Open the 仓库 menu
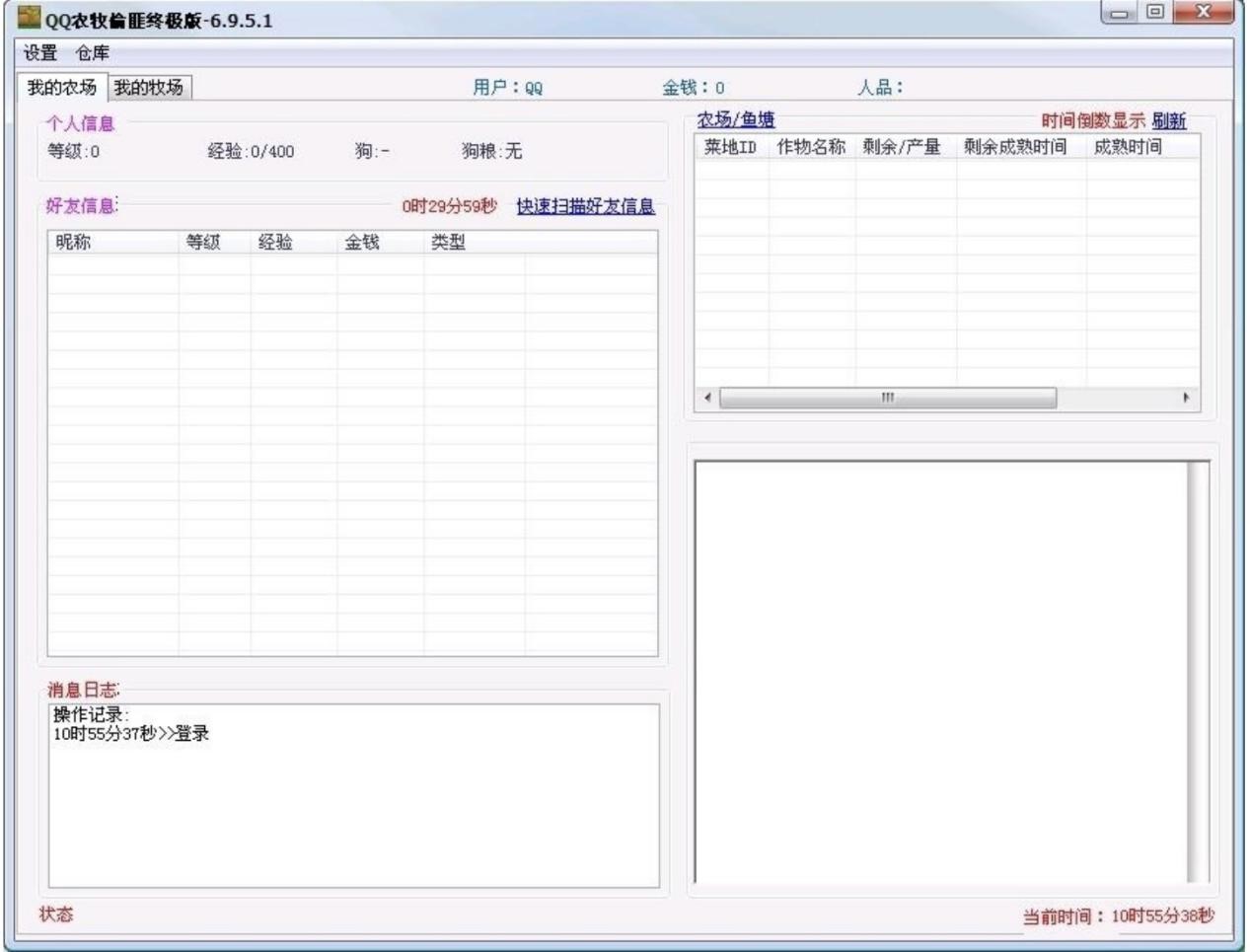1250x952 pixels. coord(93,53)
